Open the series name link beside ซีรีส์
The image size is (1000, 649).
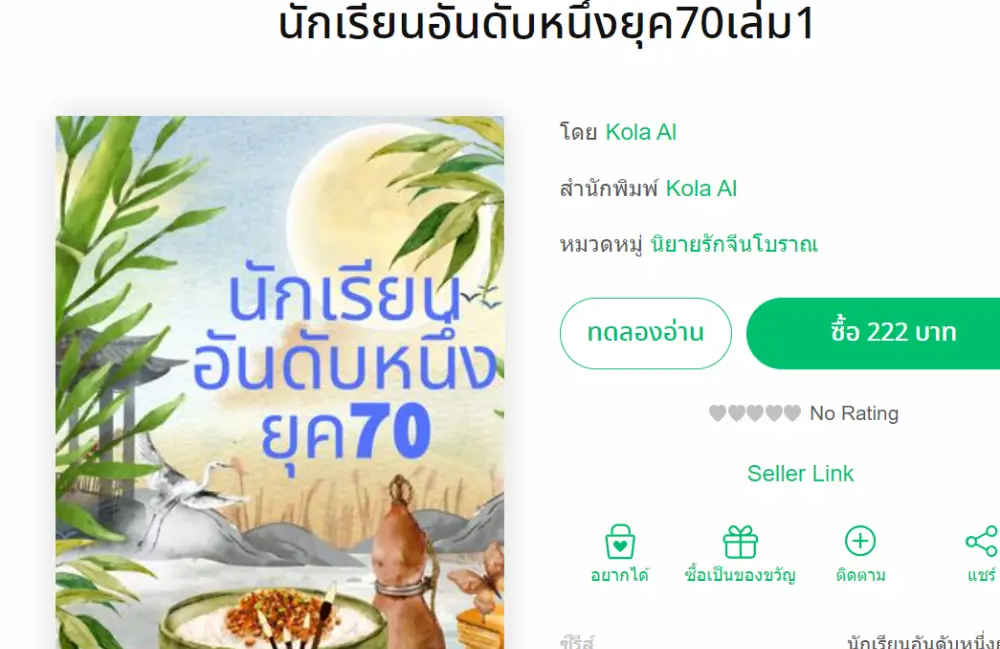coord(923,643)
